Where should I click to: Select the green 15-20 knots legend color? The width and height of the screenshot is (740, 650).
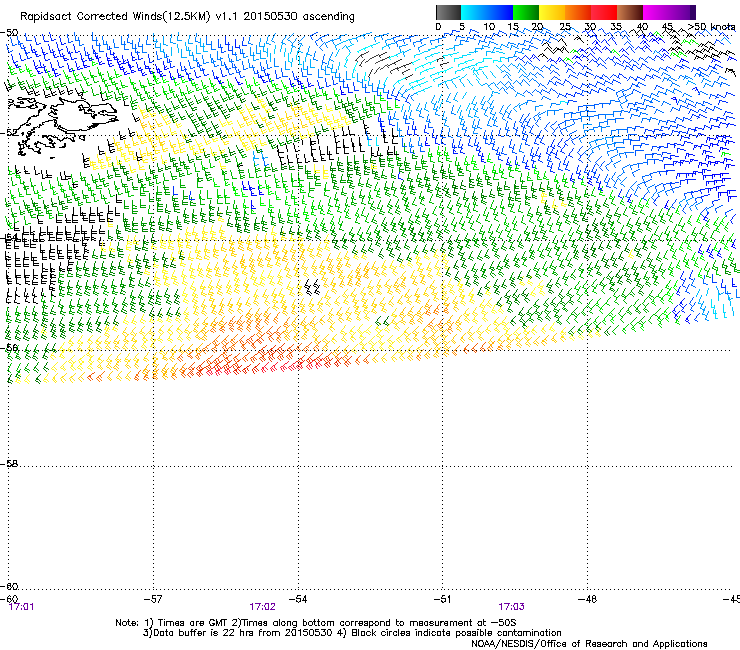coord(526,12)
